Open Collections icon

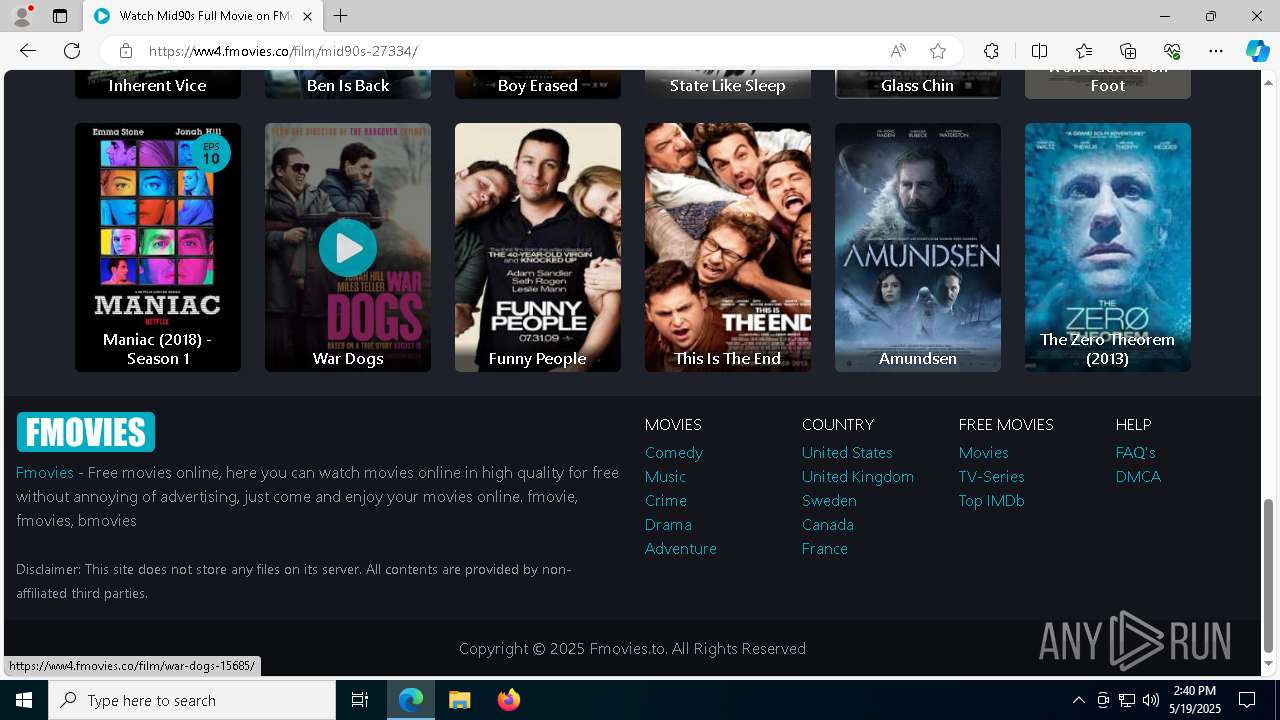1128,51
